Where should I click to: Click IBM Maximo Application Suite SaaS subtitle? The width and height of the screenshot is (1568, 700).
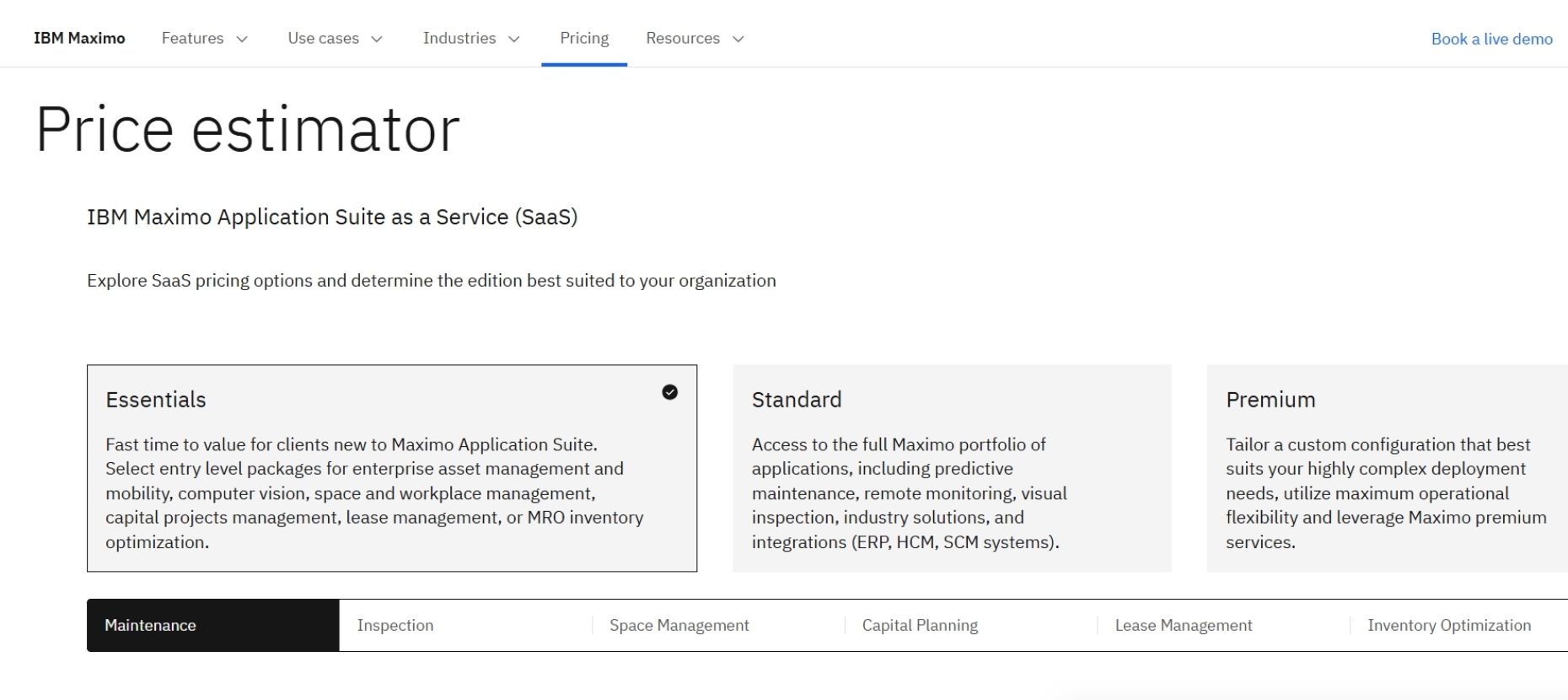(332, 218)
